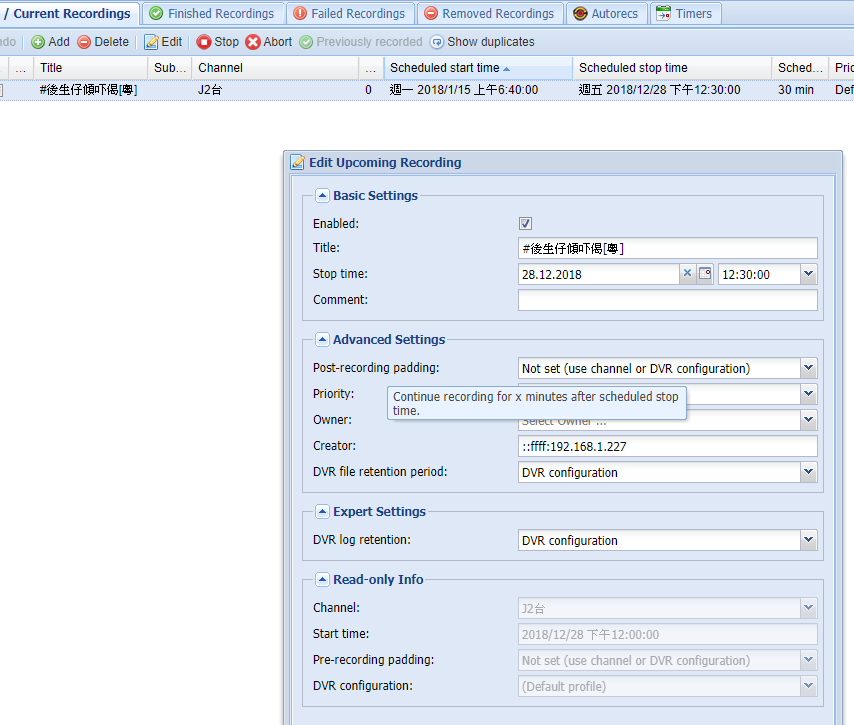This screenshot has height=725, width=854.
Task: Toggle the Enabled checkbox
Action: point(525,223)
